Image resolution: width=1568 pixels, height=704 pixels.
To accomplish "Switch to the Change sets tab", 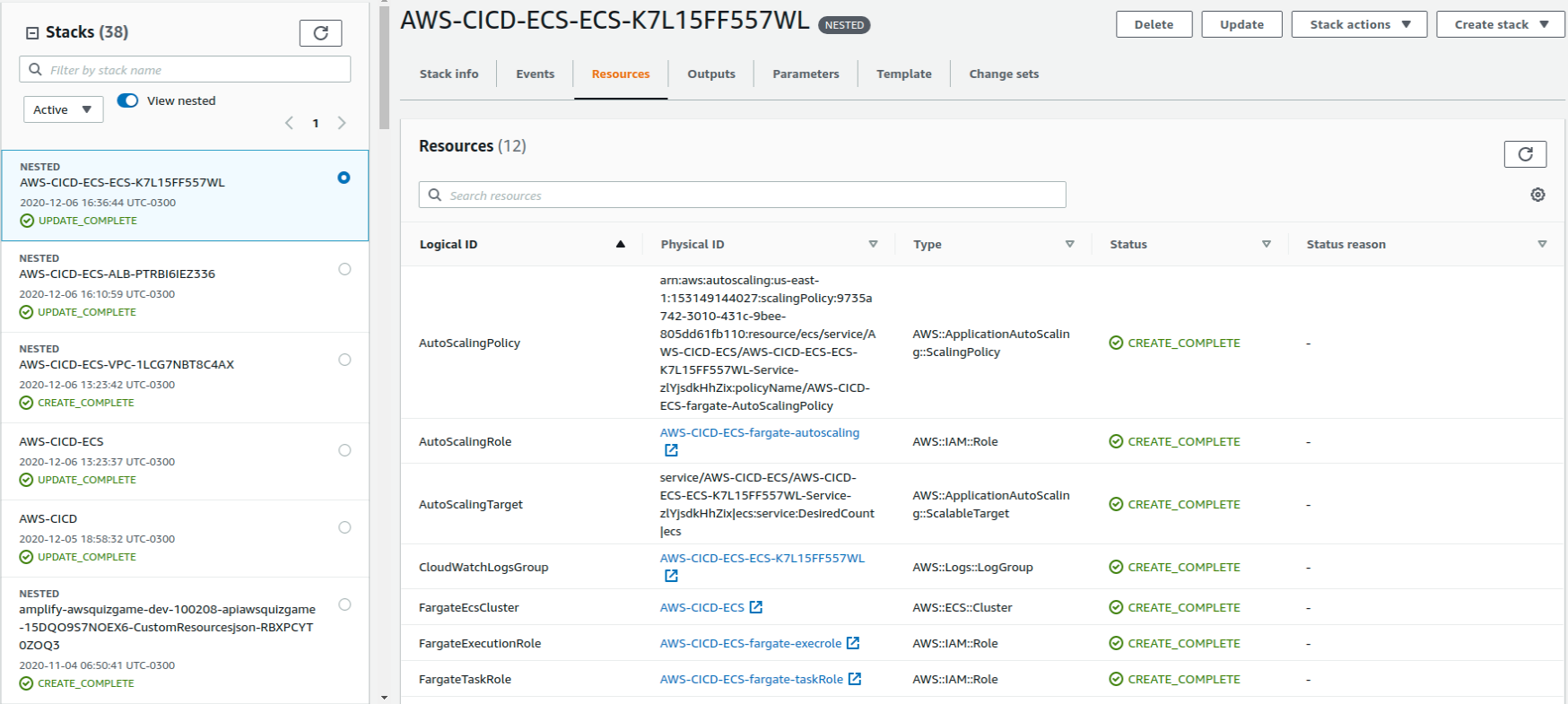I will [1004, 74].
